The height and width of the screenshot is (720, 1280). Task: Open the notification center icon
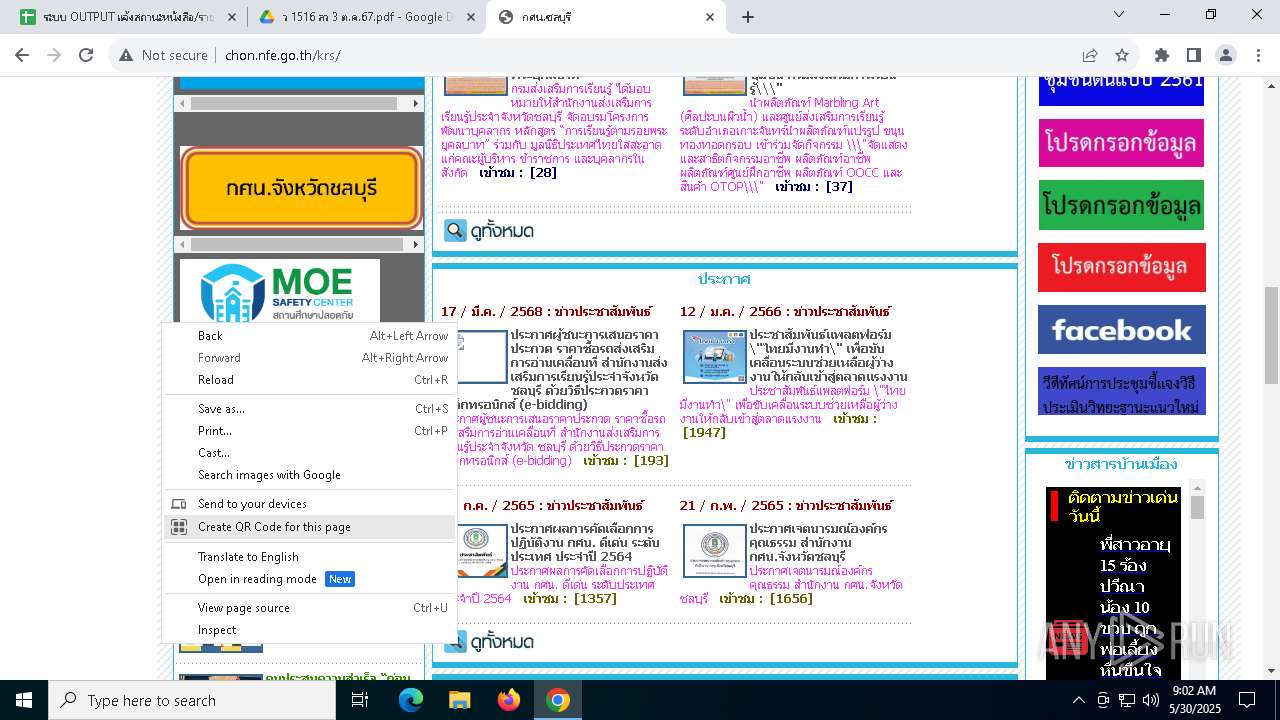click(1247, 700)
